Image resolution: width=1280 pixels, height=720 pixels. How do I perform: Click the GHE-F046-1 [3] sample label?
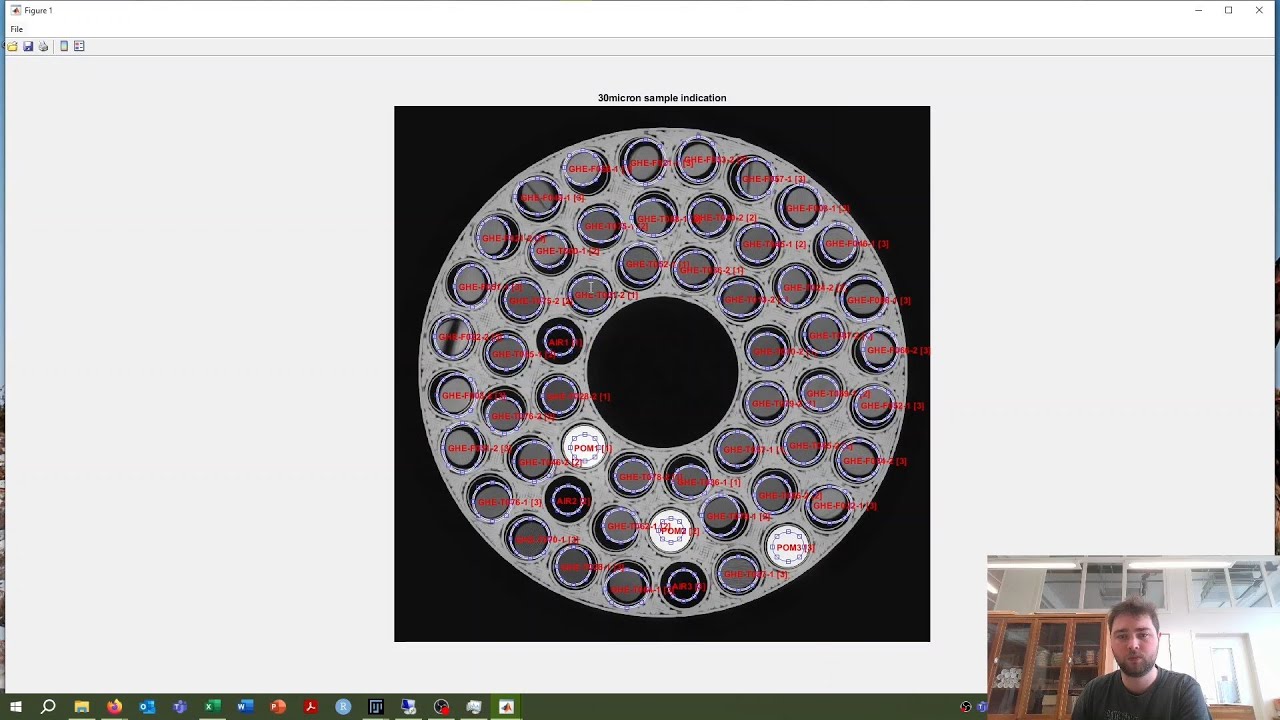(x=857, y=244)
